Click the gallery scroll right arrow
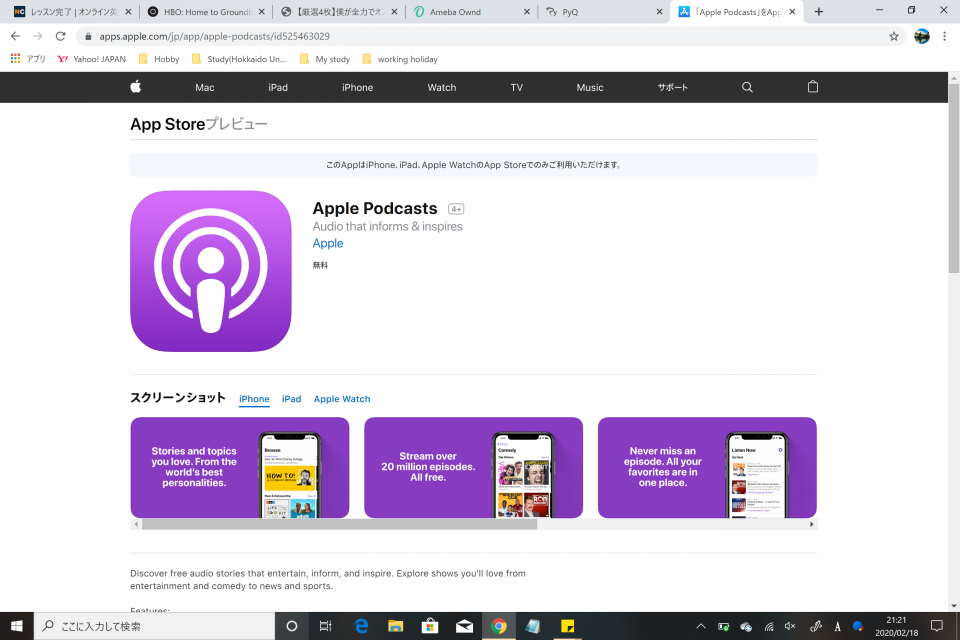The image size is (960, 640). [812, 524]
